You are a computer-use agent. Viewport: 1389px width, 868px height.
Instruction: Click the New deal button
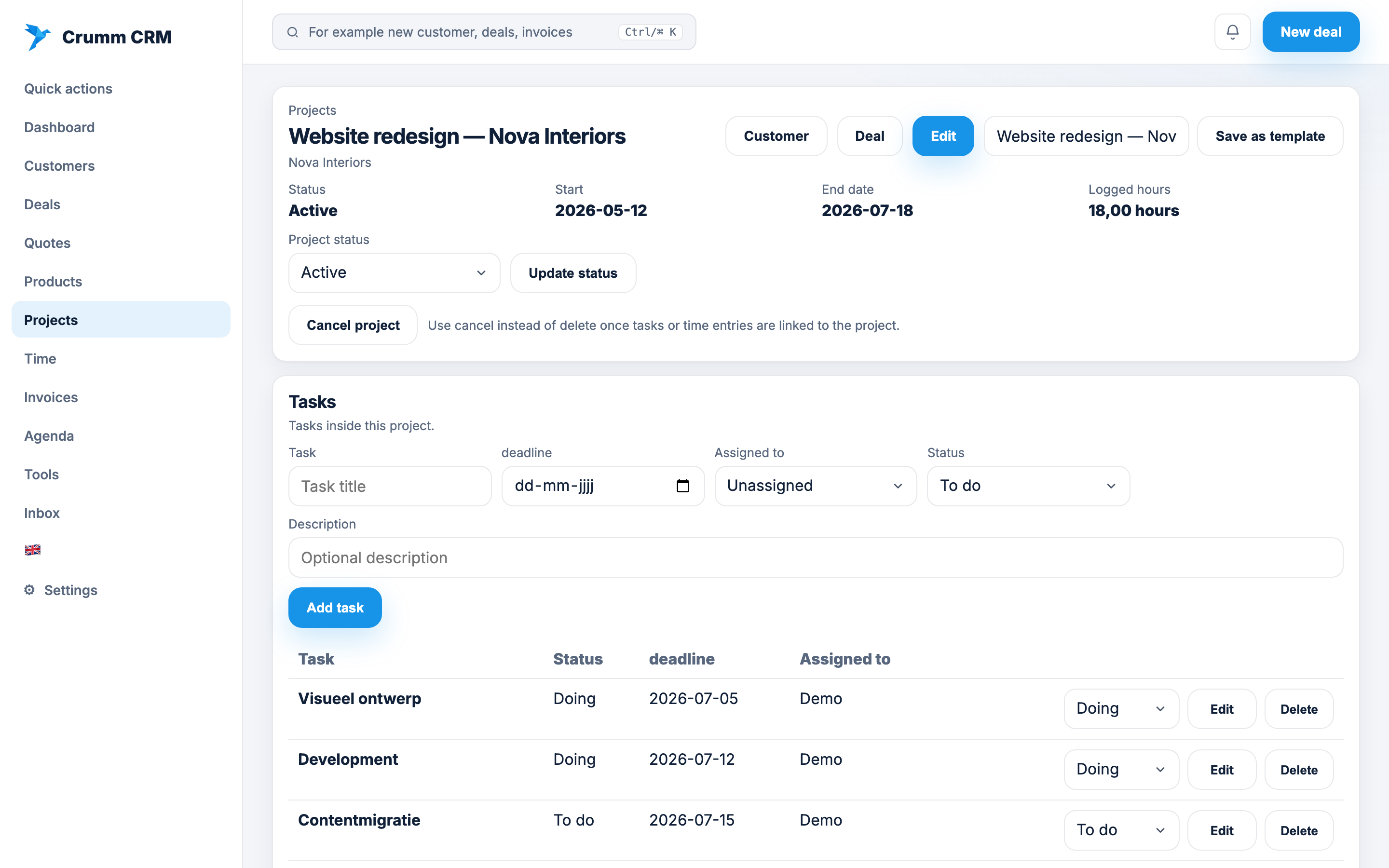[x=1310, y=32]
